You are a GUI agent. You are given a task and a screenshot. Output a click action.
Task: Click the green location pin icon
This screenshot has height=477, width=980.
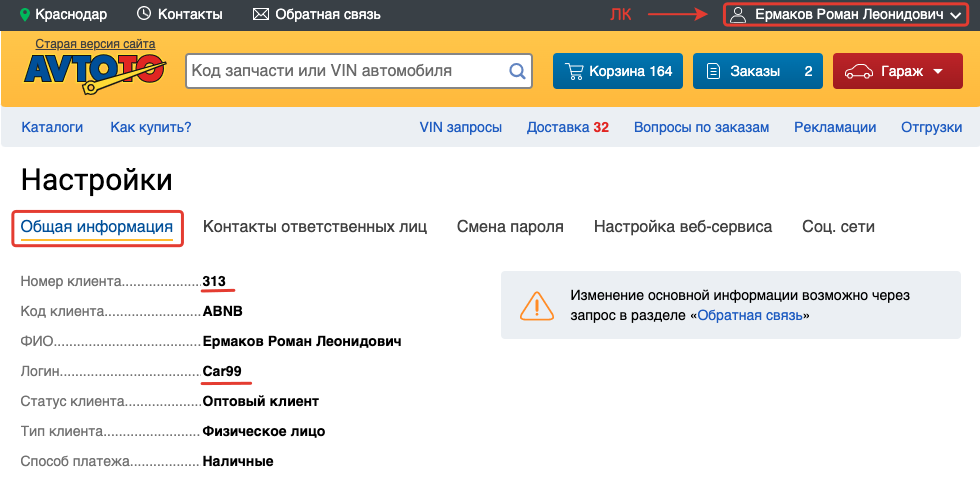point(25,14)
